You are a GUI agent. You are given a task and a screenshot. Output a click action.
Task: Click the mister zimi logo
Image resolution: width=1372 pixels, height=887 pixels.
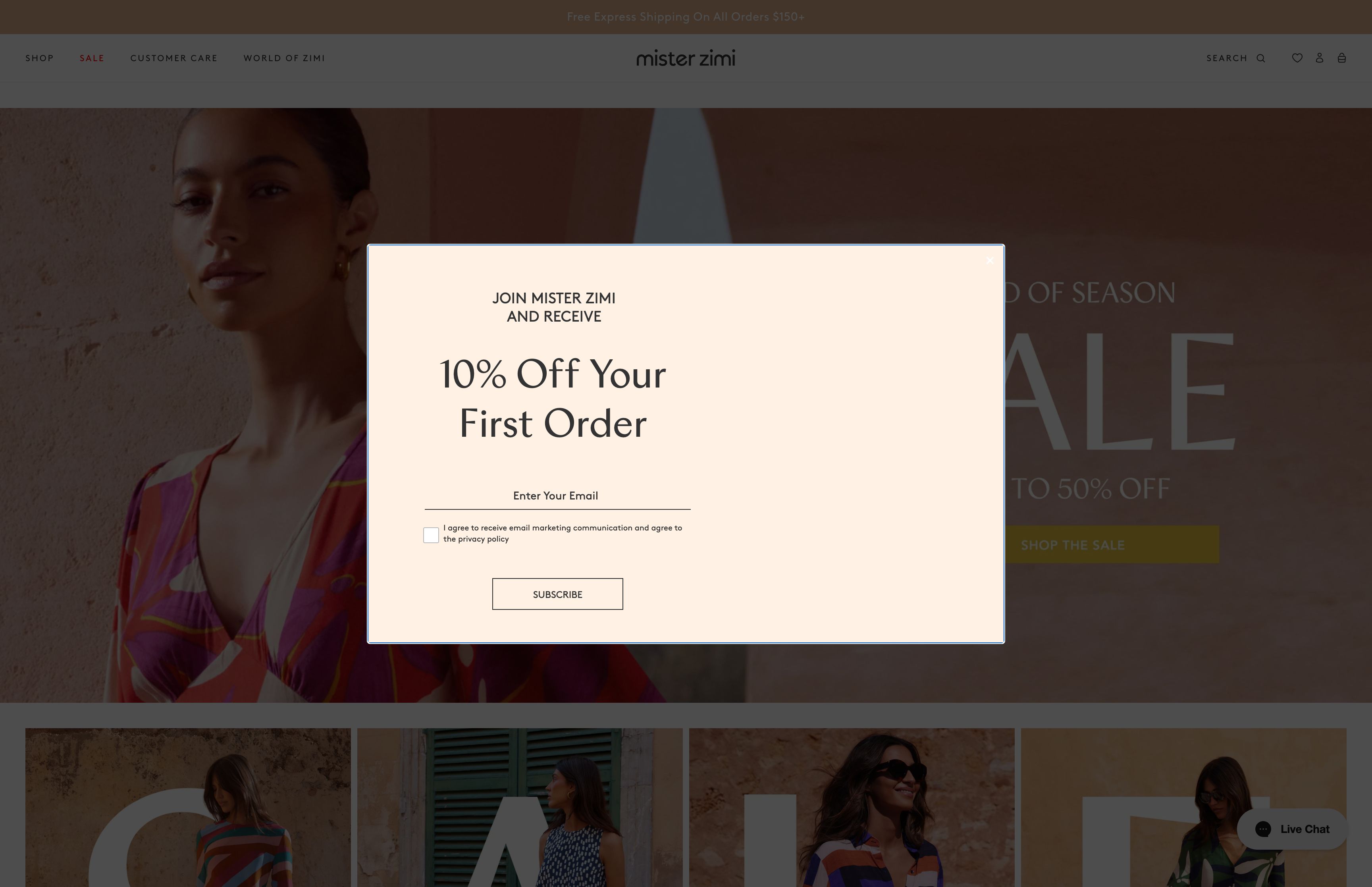(686, 58)
